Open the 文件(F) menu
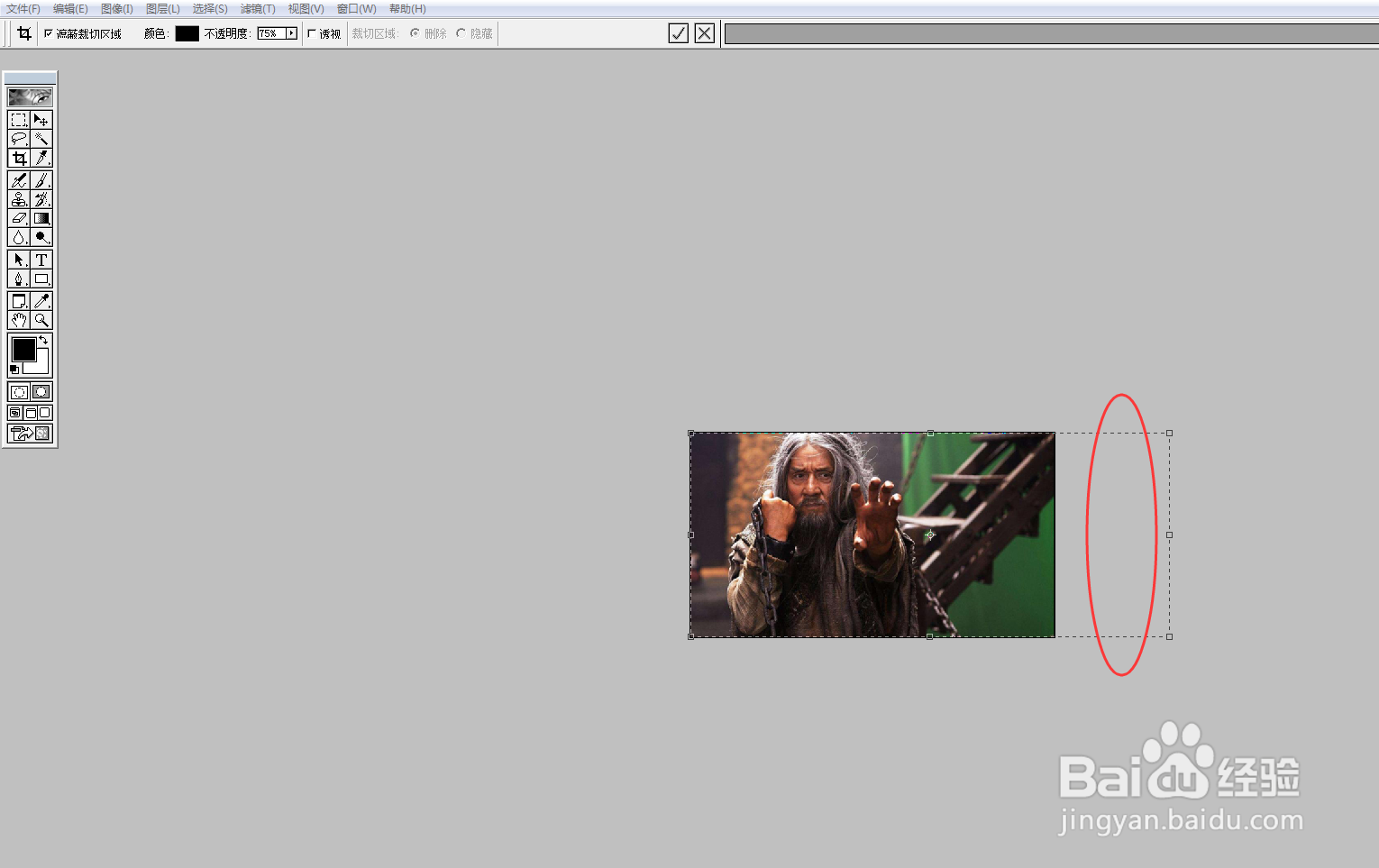1379x868 pixels. coord(23,9)
